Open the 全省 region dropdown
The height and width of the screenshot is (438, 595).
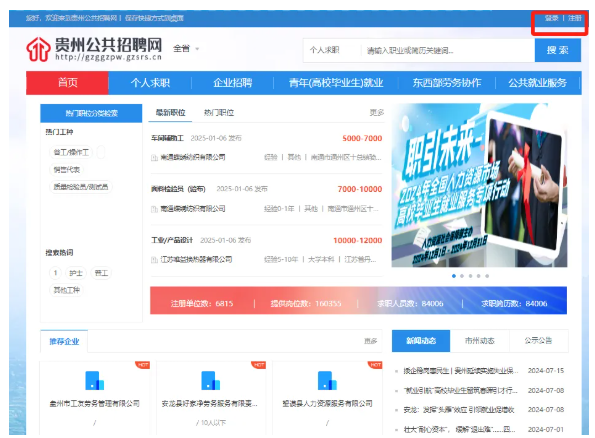pyautogui.click(x=186, y=49)
